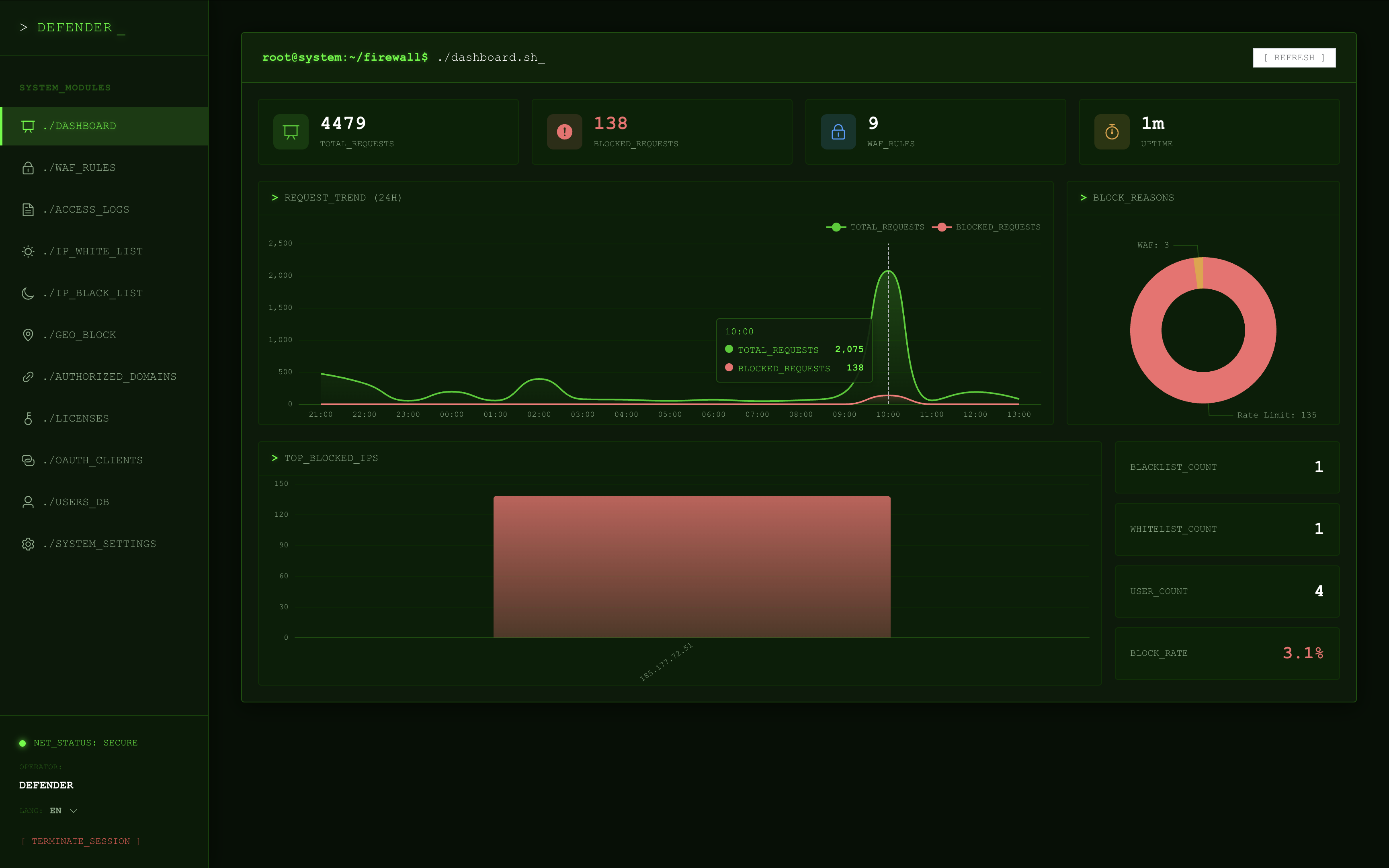Select the OAUTH_CLIENTS menu item

(x=94, y=460)
